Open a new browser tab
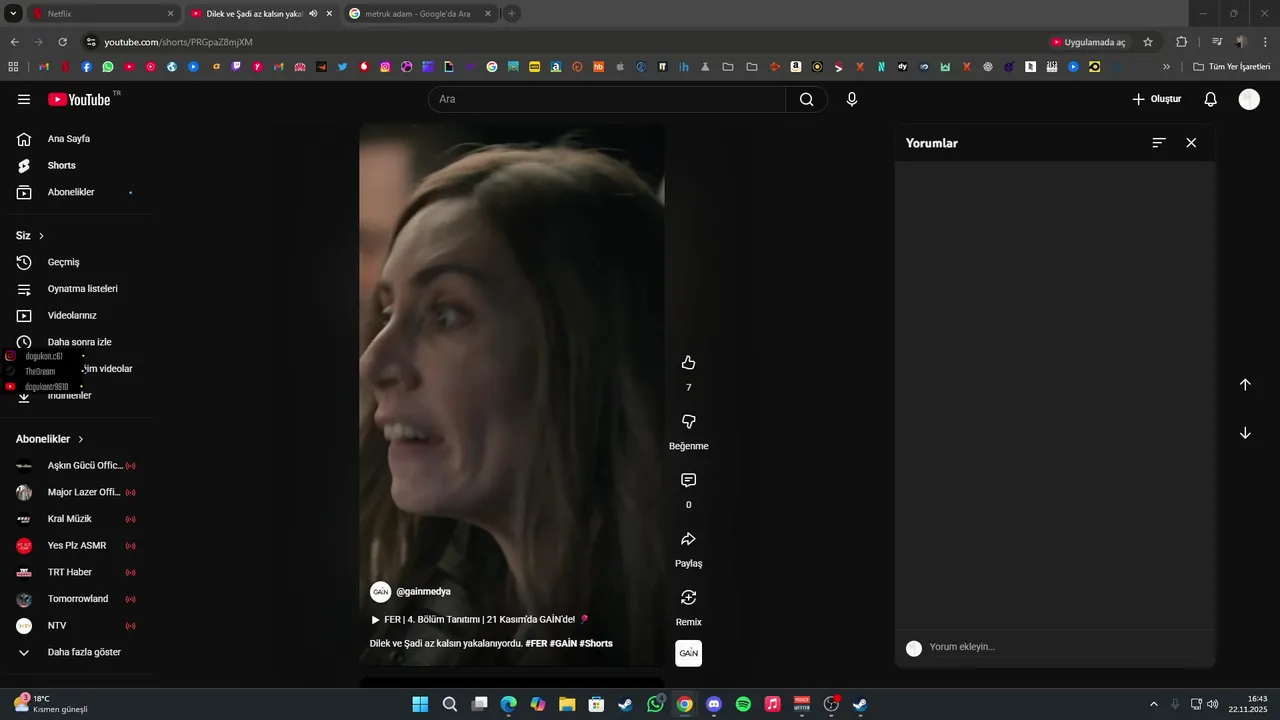Screen dimensions: 1280x720 (x=512, y=14)
